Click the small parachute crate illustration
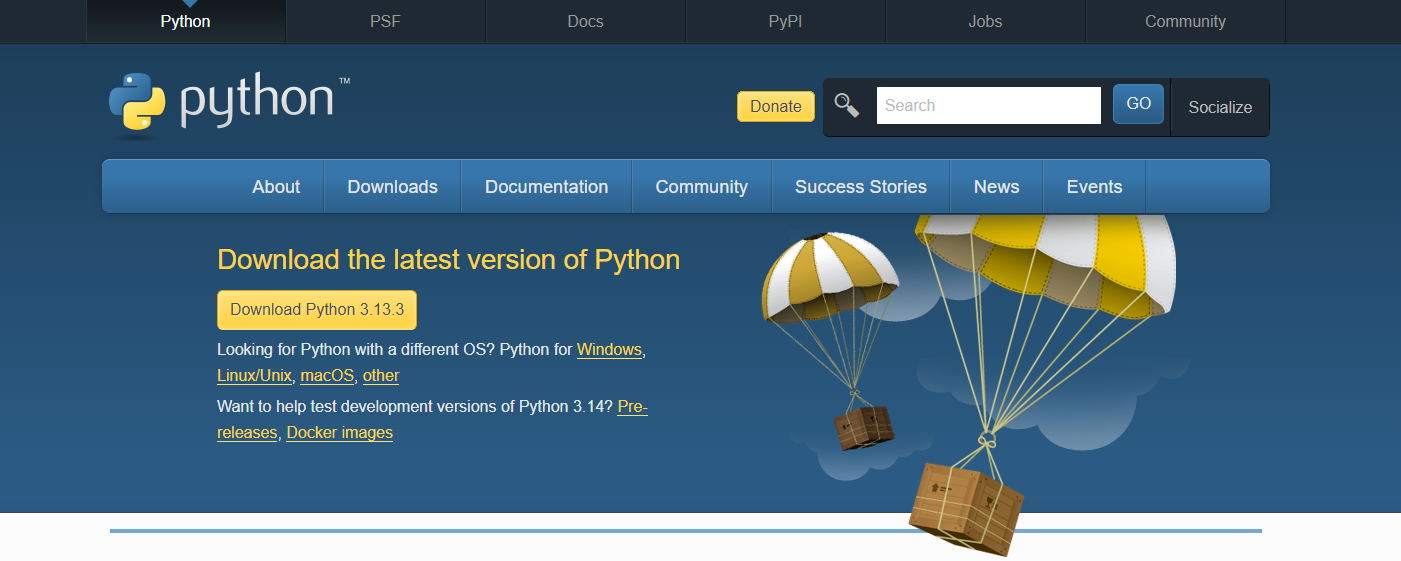 pos(863,426)
